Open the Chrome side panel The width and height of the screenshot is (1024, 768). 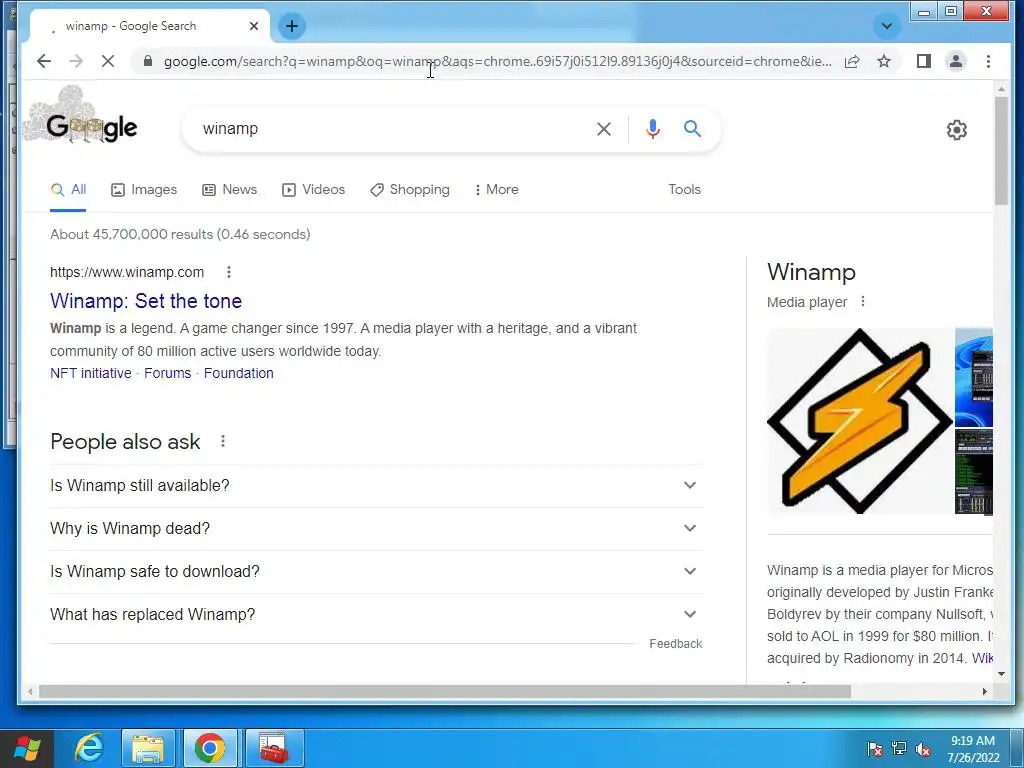click(x=923, y=61)
